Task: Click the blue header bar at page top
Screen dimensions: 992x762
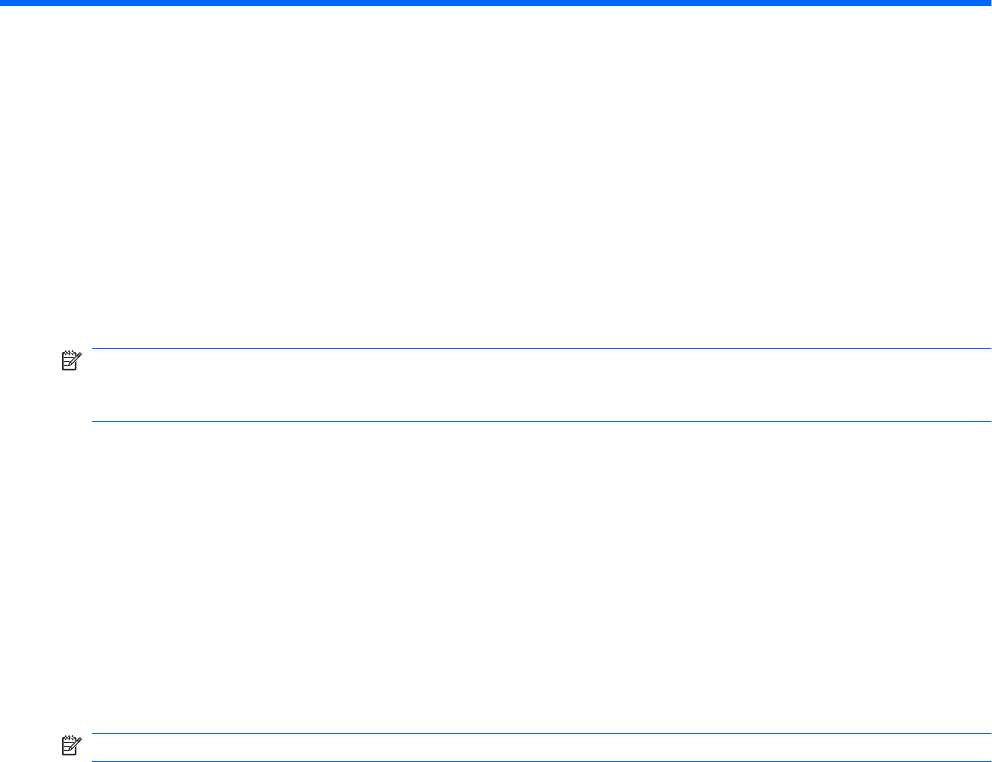Action: (496, 3)
